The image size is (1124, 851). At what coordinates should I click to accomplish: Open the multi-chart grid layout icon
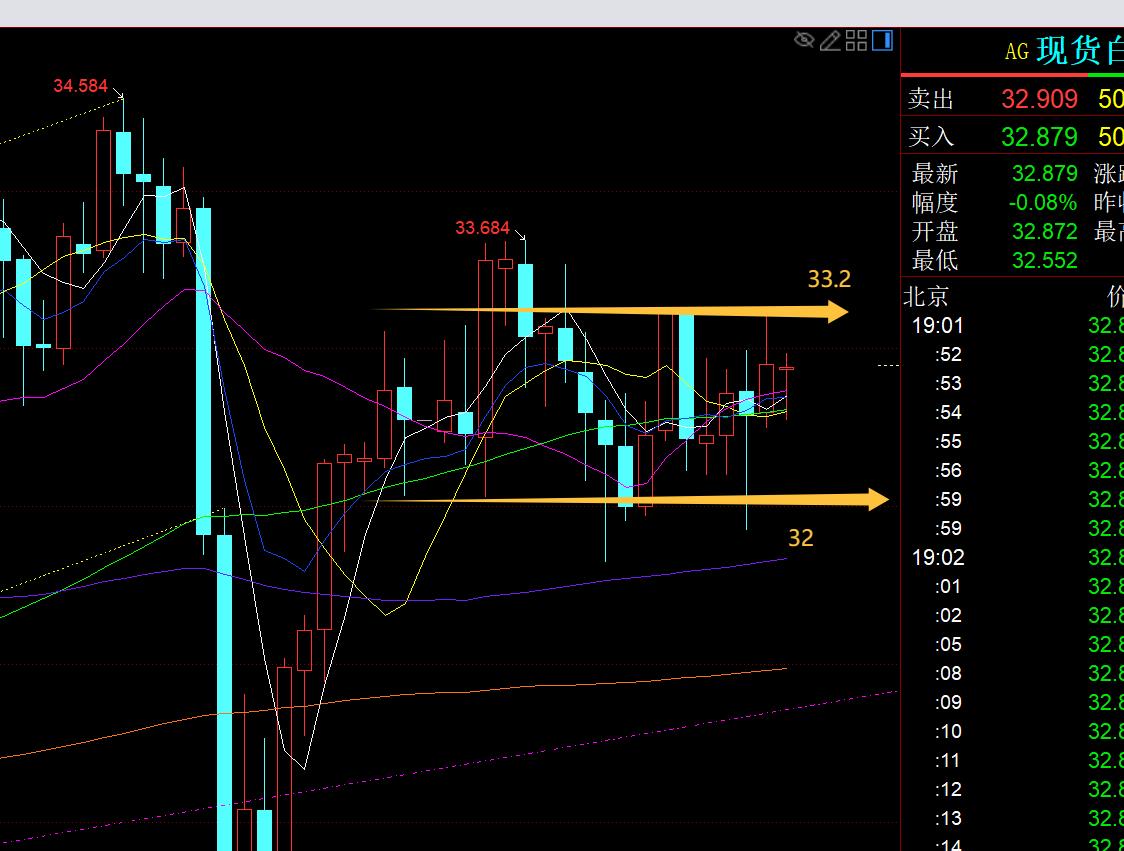click(856, 40)
